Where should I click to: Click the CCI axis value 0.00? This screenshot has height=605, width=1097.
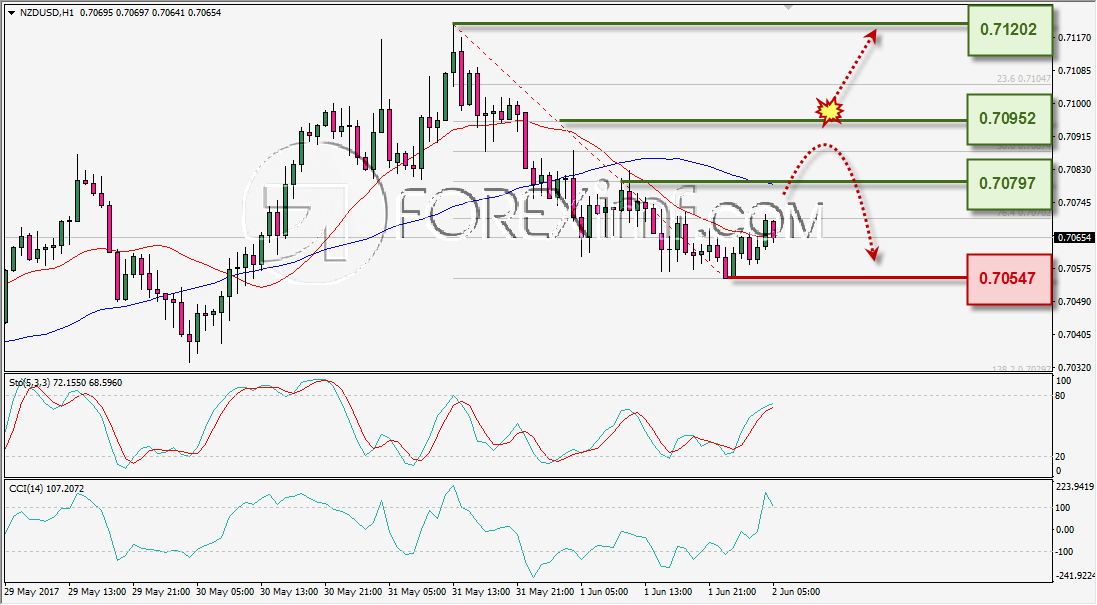(x=1065, y=529)
